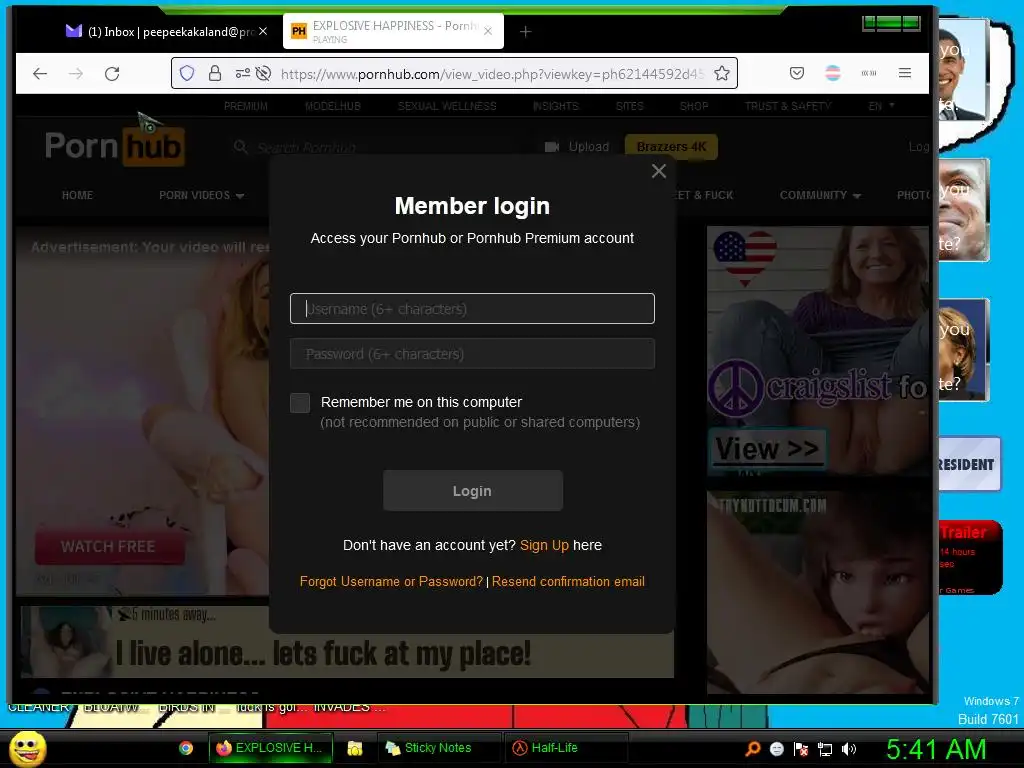
Task: Follow the Sign Up link
Action: (544, 545)
